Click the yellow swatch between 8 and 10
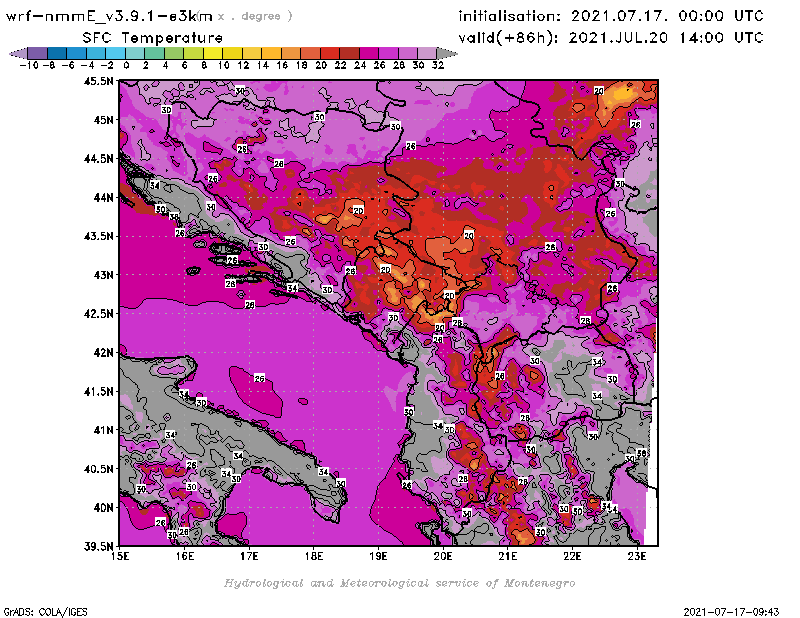Screen dimensions: 800x618 click(x=213, y=53)
